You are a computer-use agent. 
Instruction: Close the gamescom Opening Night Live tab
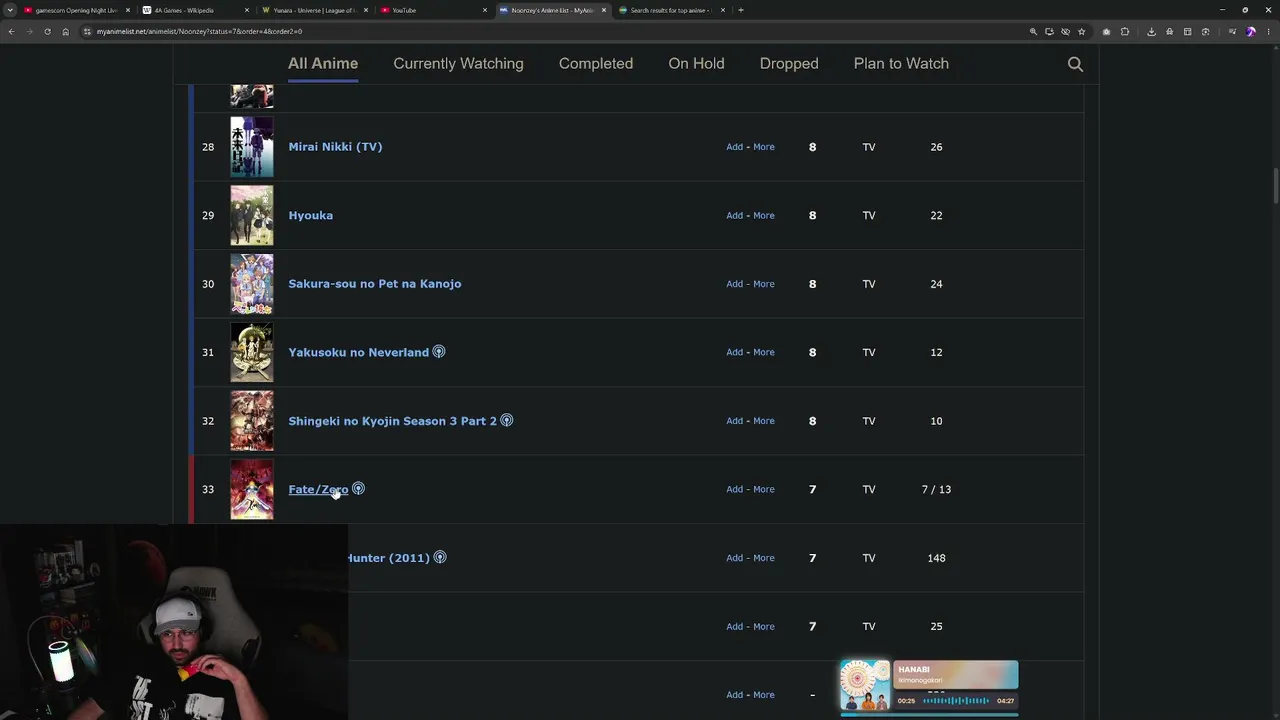[x=128, y=10]
